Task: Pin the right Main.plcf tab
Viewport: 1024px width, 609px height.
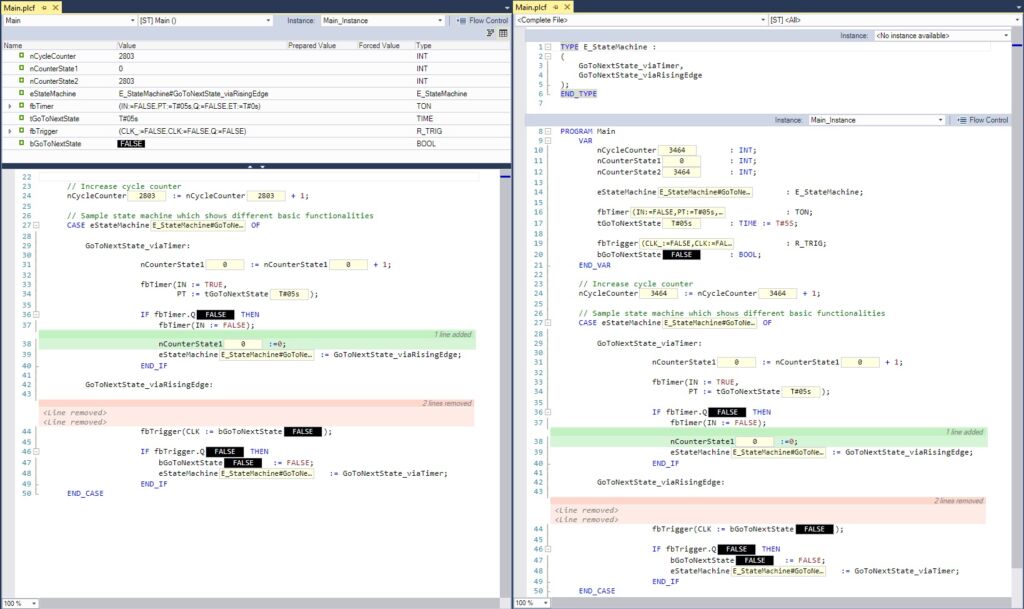Action: coord(557,7)
